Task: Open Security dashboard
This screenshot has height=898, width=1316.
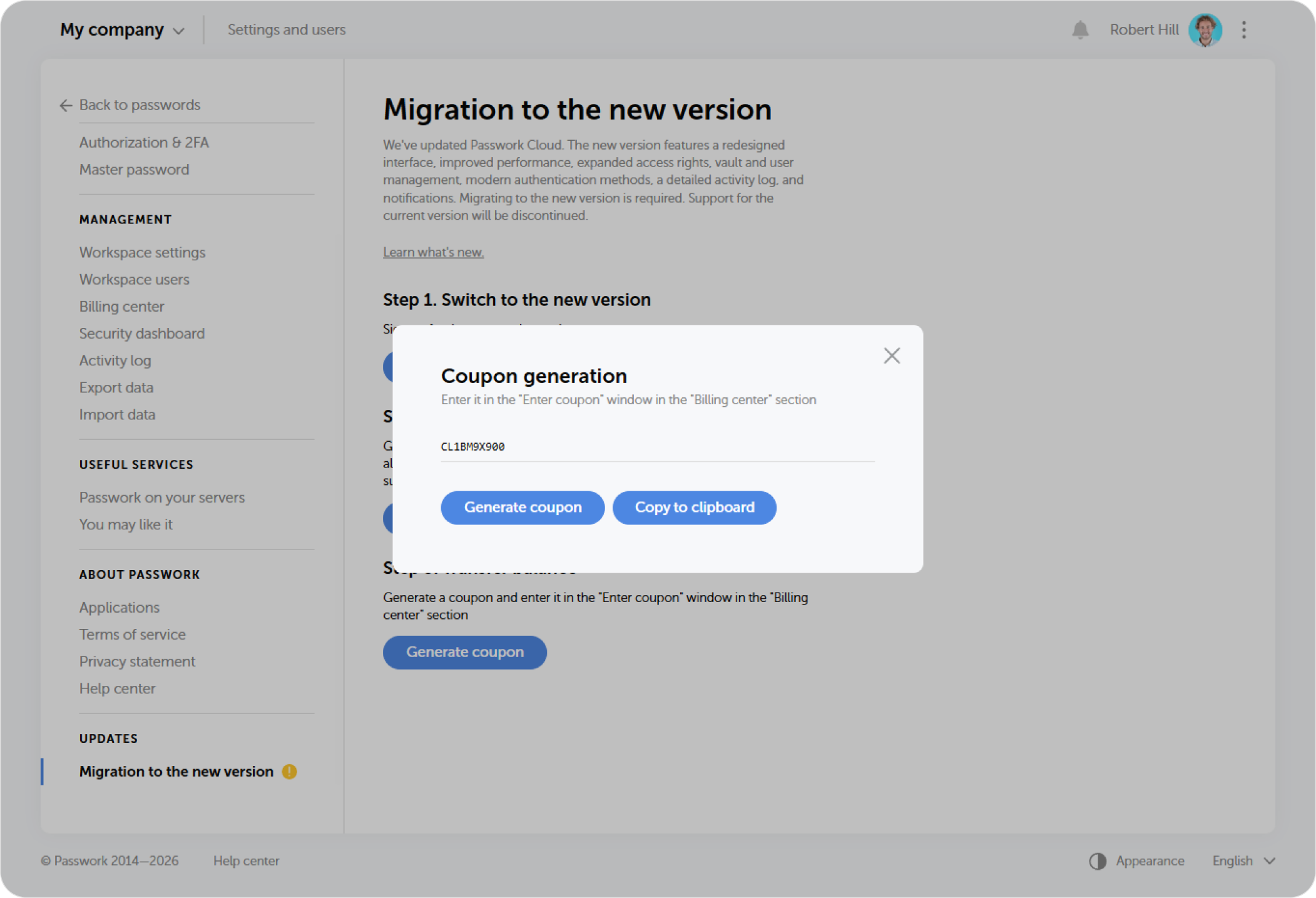Action: [x=141, y=334]
